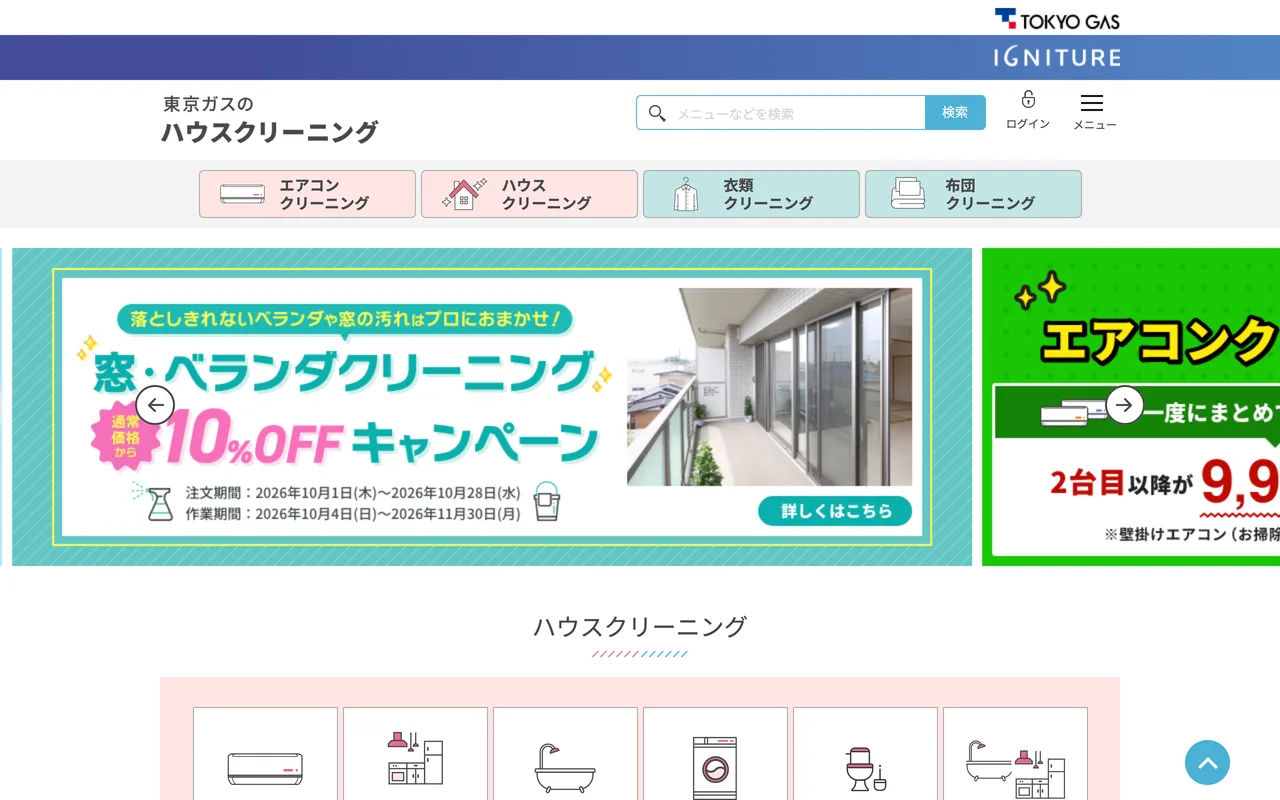The image size is (1280, 800).
Task: Click the air conditioner service card
Action: [x=265, y=754]
